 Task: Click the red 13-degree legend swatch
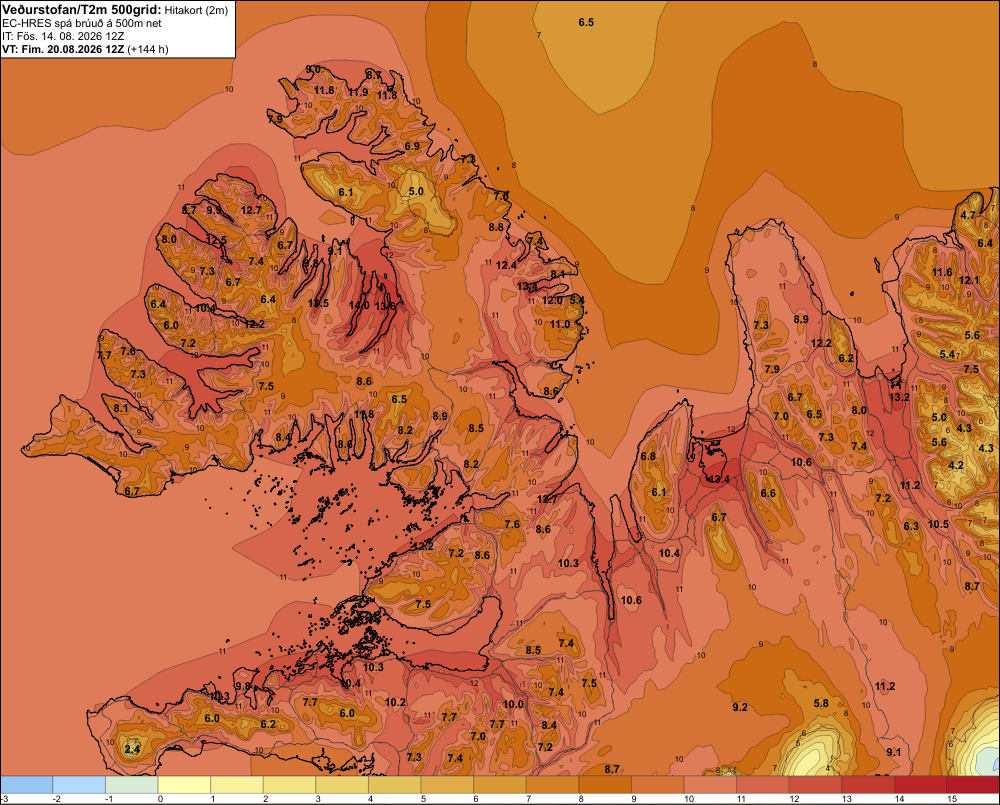(x=867, y=785)
